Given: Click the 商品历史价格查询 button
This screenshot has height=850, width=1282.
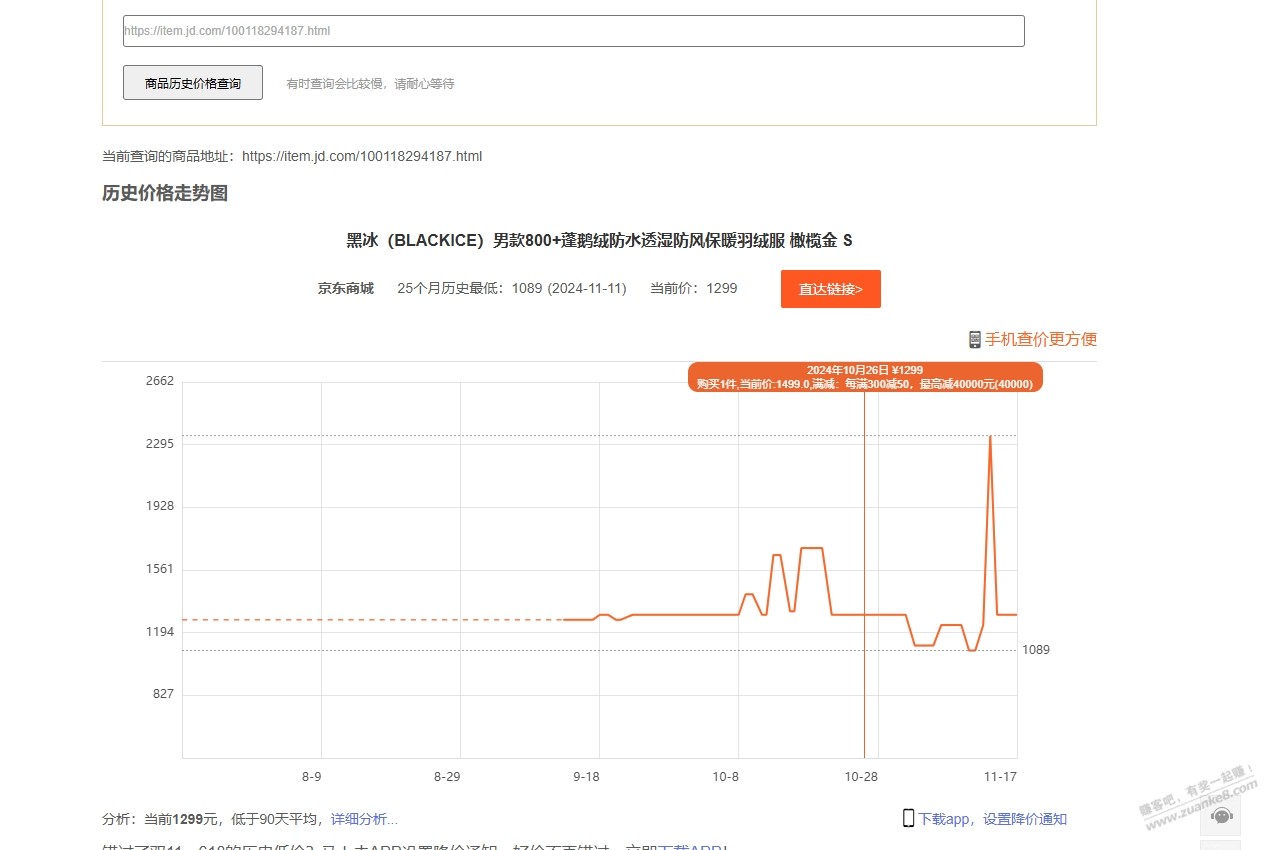Looking at the screenshot, I should 193,83.
